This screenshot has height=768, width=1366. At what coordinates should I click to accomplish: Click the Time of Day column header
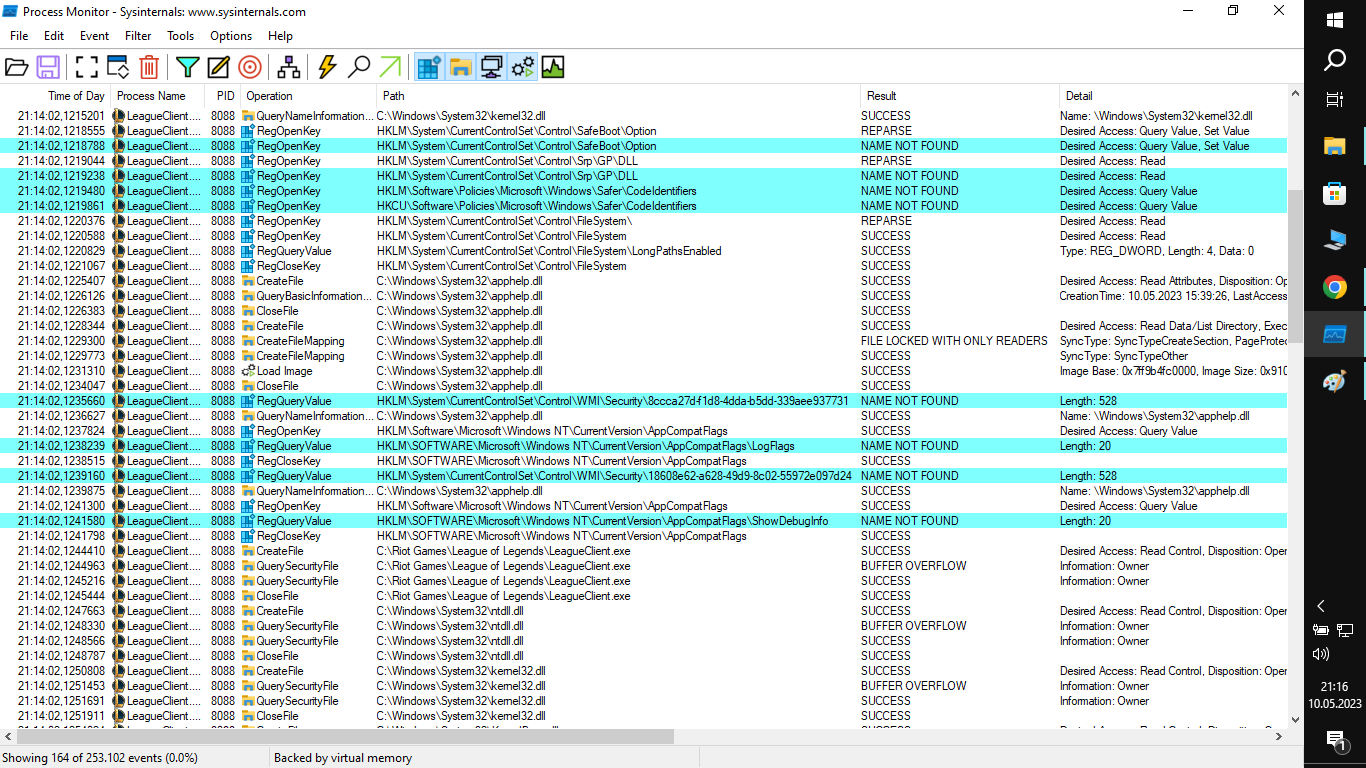tap(55, 96)
